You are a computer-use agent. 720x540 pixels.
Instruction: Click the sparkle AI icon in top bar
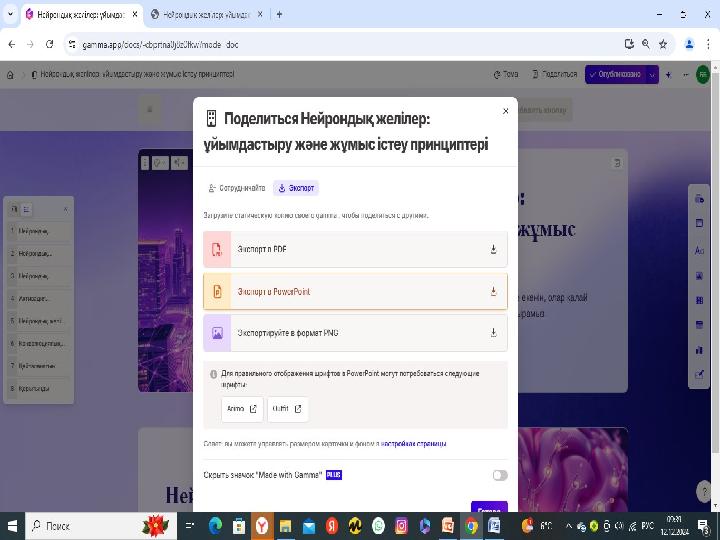tap(669, 74)
